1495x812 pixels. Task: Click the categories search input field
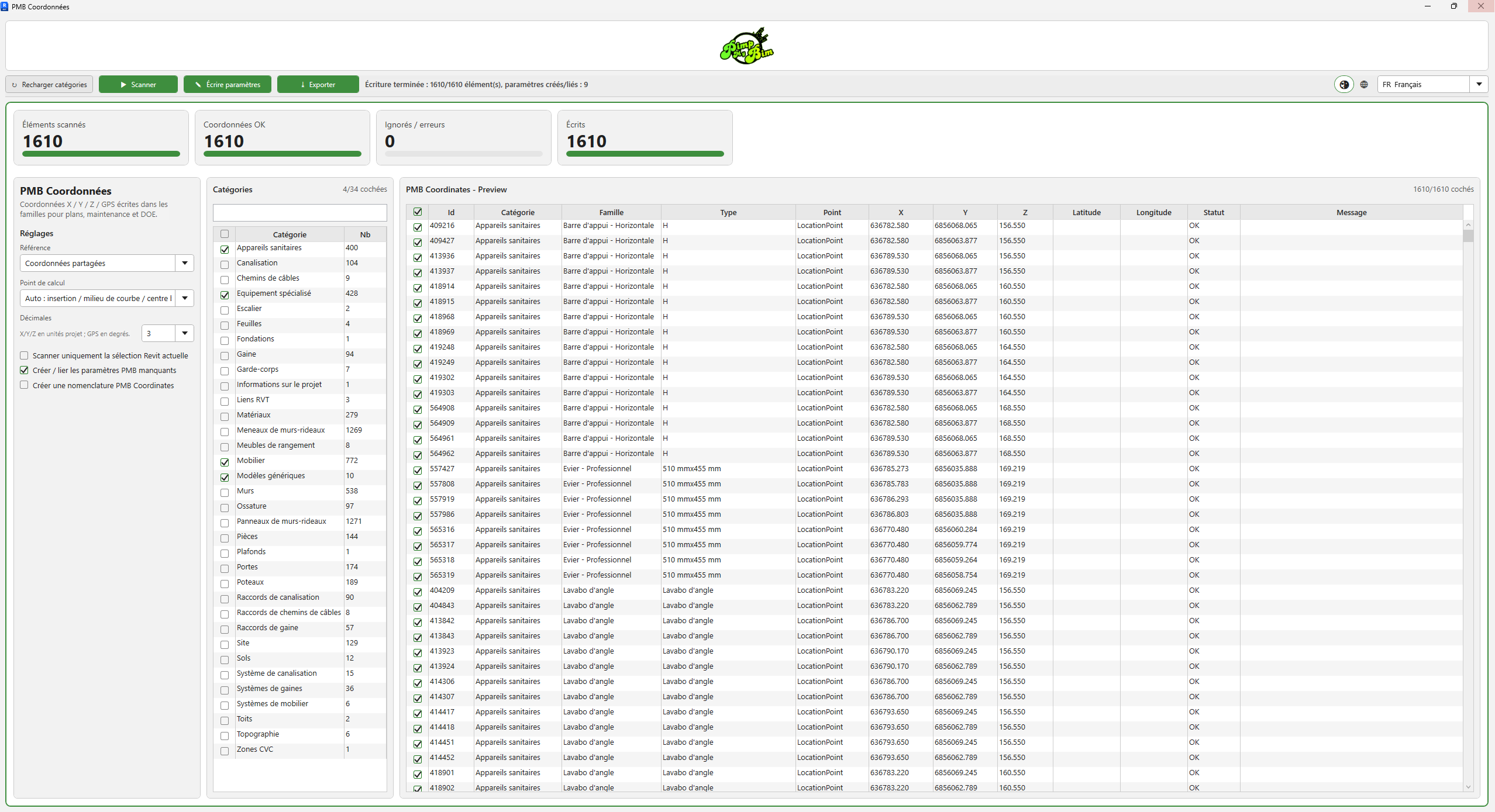tap(300, 212)
